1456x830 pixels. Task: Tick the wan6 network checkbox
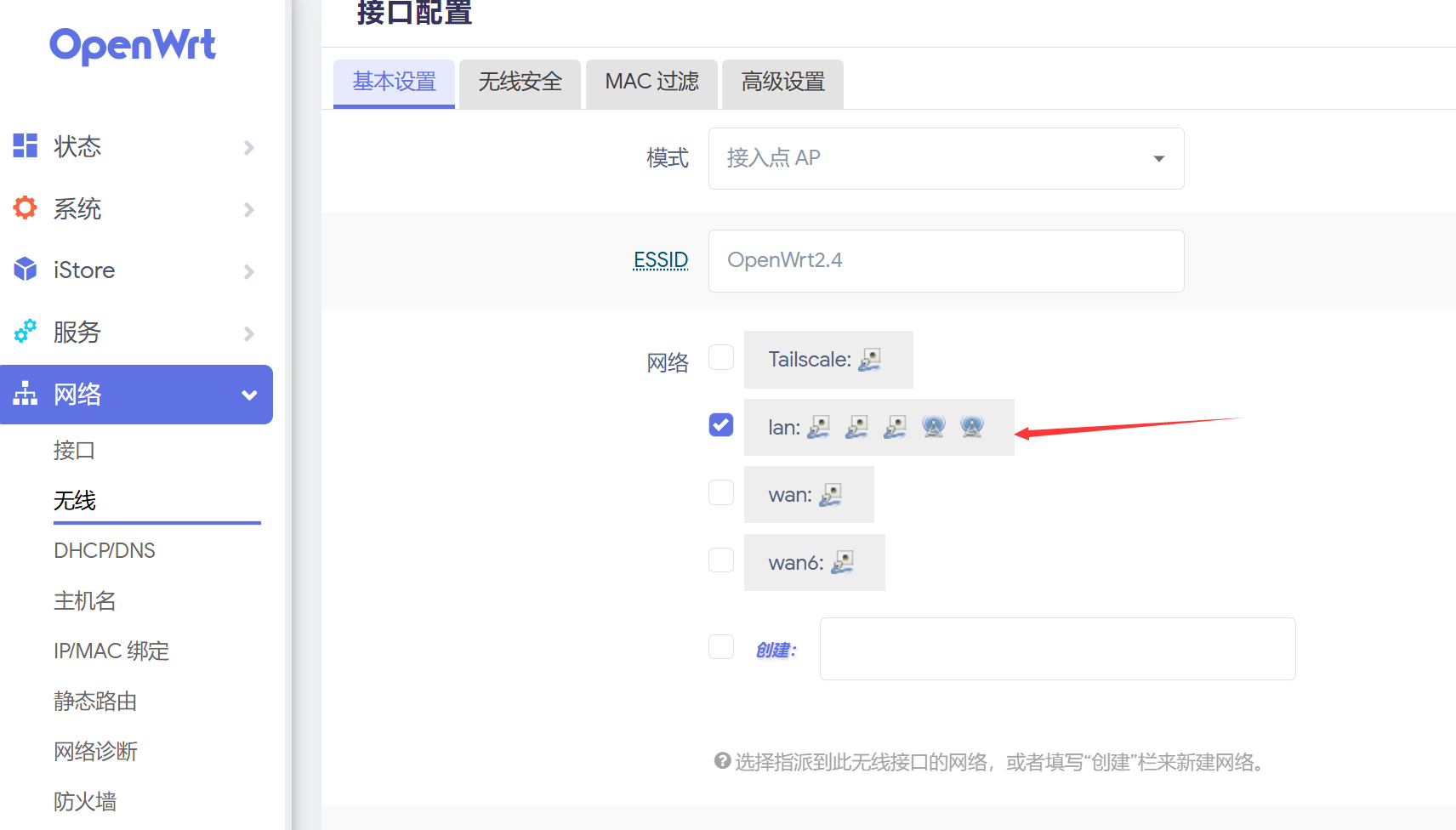pyautogui.click(x=721, y=560)
